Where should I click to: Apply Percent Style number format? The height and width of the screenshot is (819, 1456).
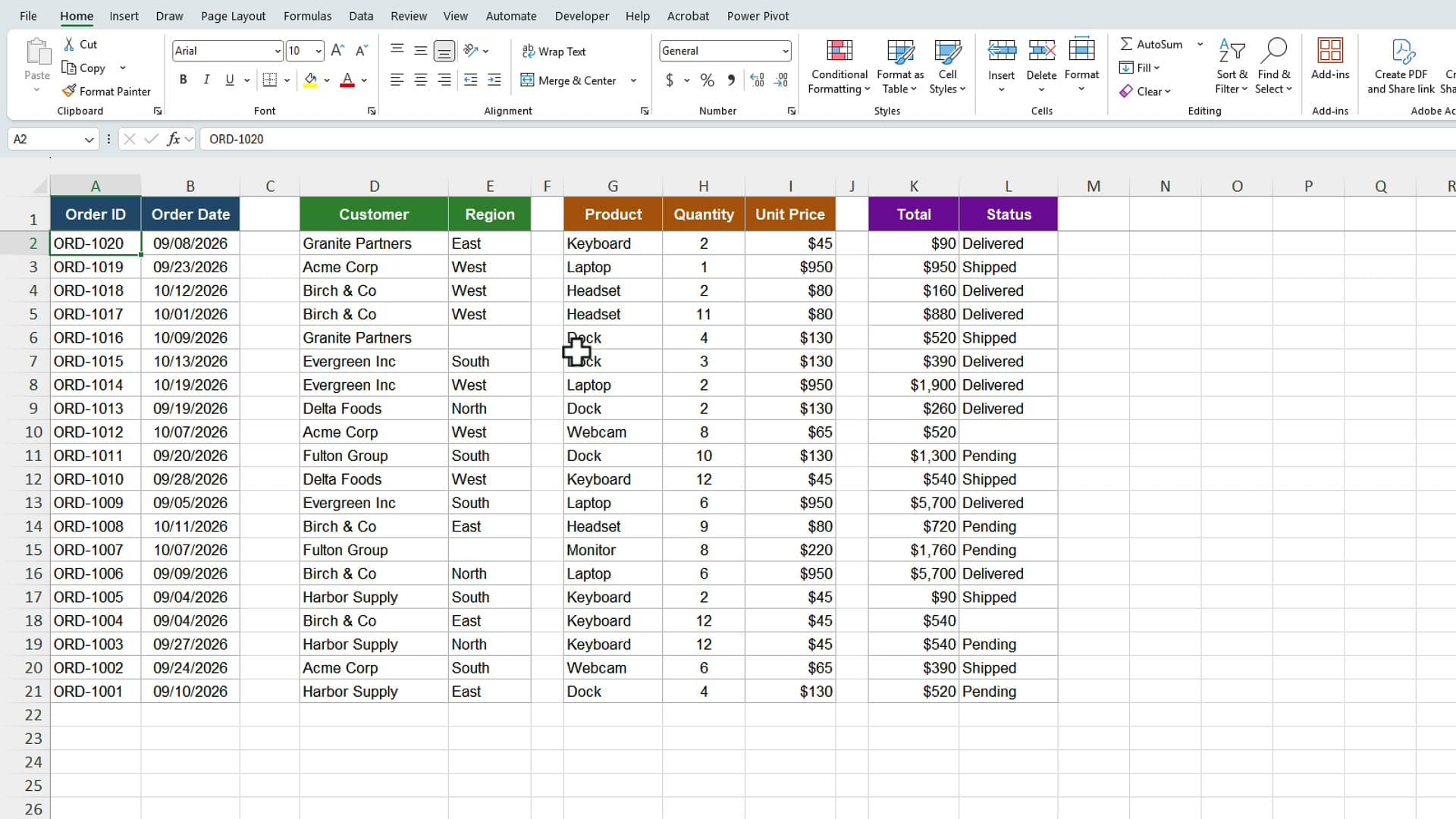click(707, 80)
